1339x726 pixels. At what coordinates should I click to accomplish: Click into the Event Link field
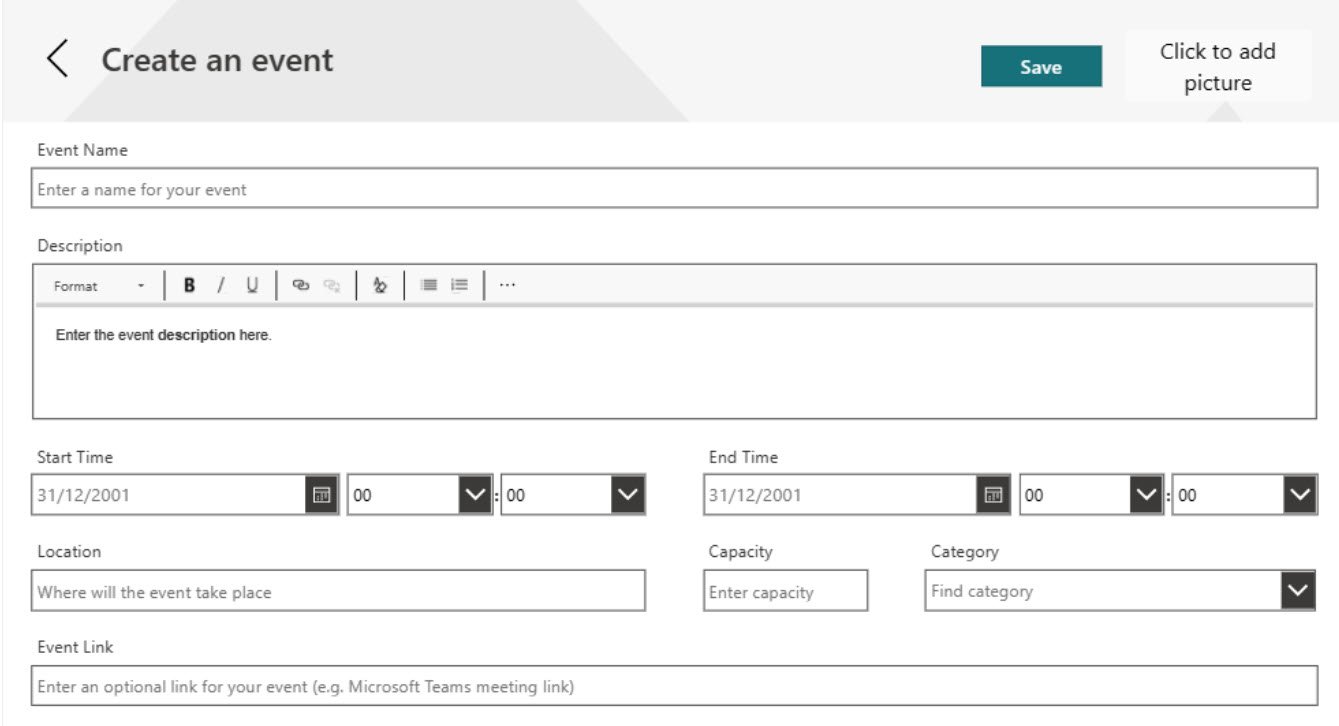(x=674, y=687)
